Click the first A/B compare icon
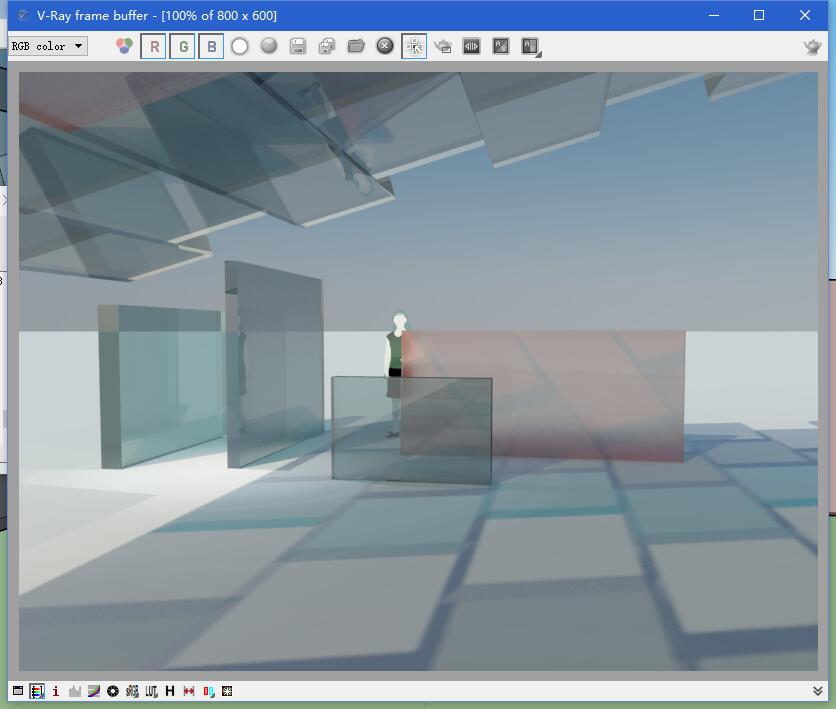Image resolution: width=836 pixels, height=709 pixels. click(500, 46)
